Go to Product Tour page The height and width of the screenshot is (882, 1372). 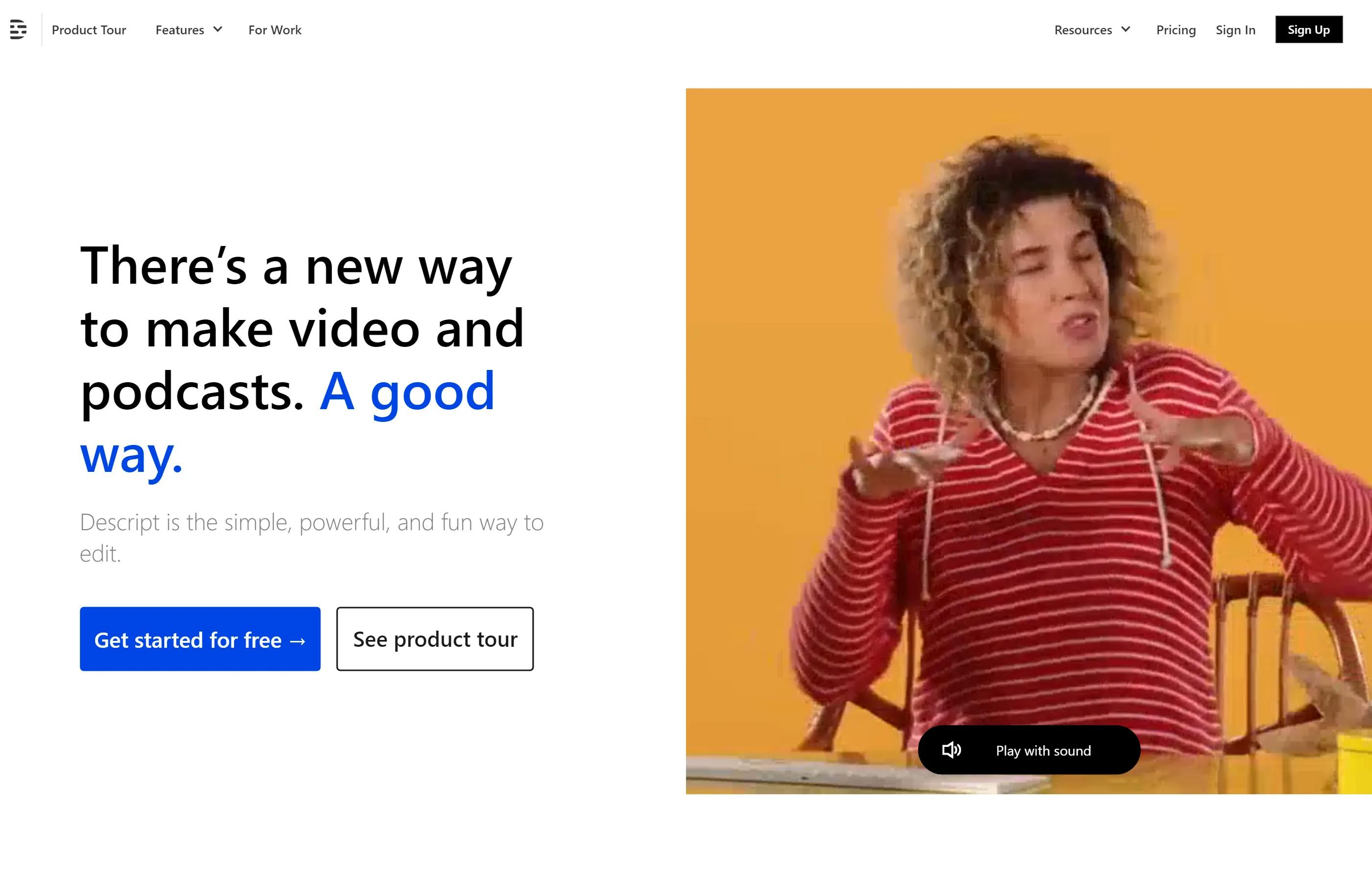pos(89,30)
